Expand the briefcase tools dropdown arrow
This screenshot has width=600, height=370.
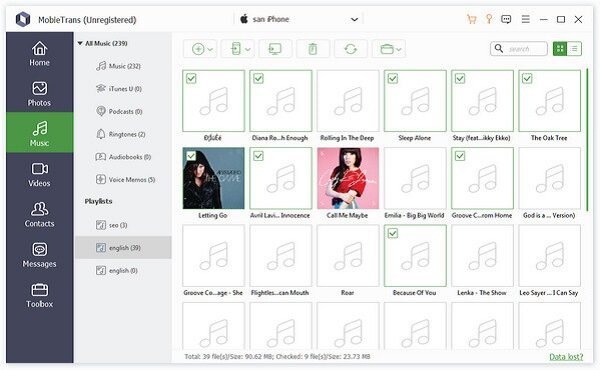tap(399, 49)
